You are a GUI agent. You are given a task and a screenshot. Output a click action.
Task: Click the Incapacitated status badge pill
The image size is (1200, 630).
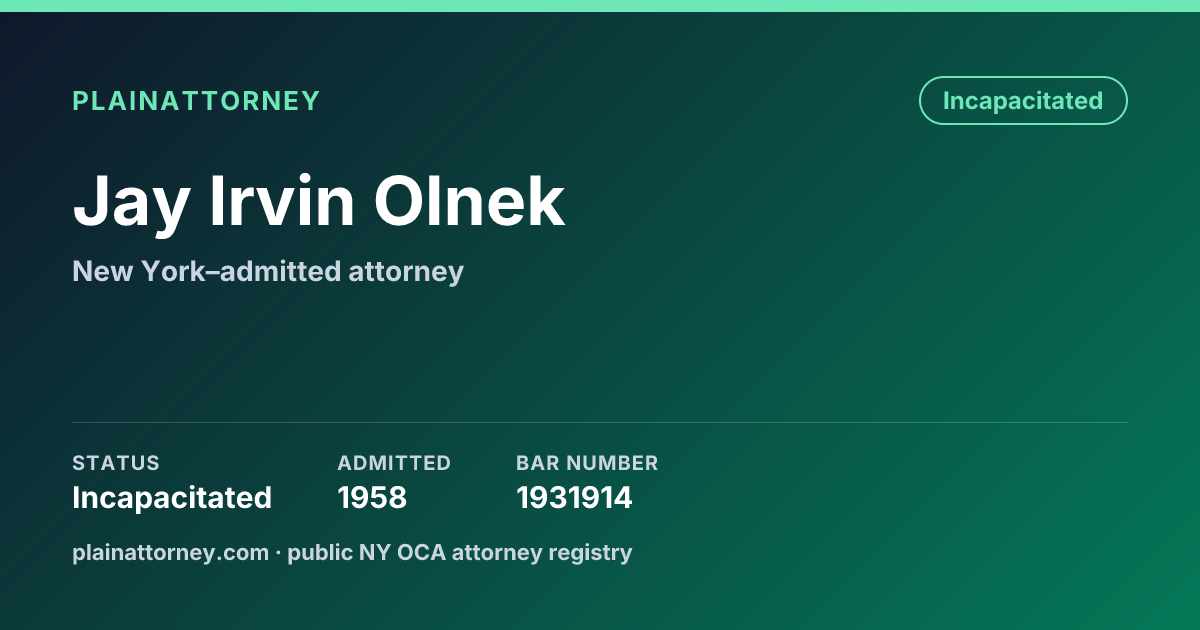(x=1023, y=101)
